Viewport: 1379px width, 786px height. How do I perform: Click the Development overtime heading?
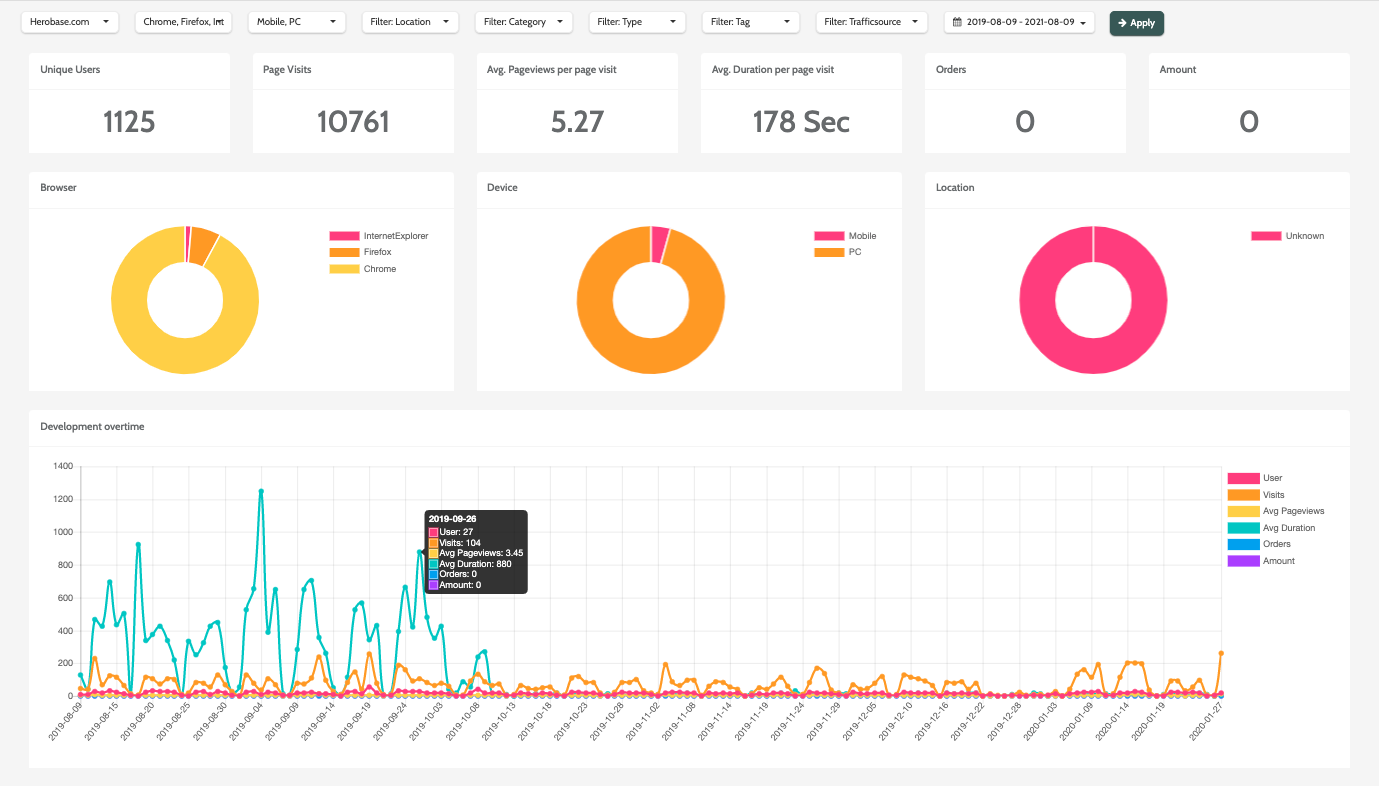point(92,426)
